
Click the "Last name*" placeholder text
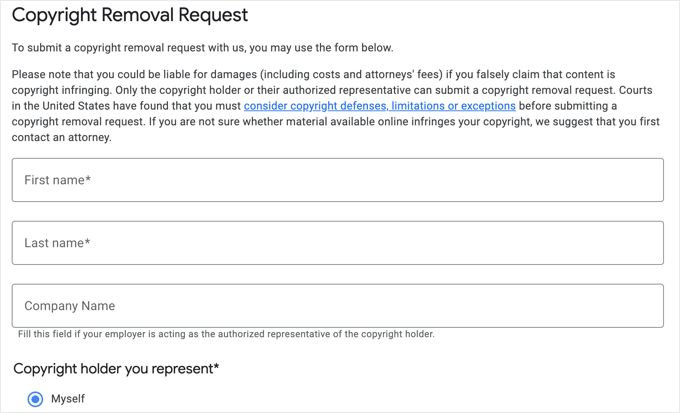pos(57,244)
